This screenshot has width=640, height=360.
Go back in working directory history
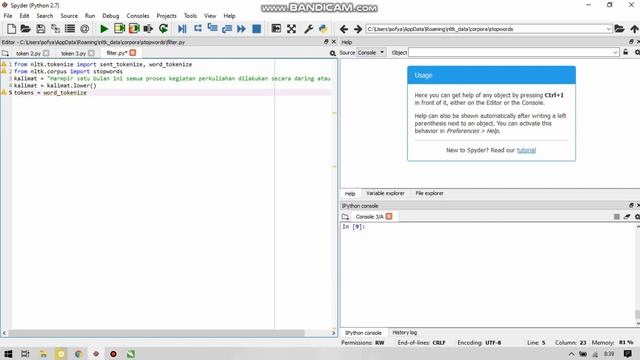coord(344,29)
